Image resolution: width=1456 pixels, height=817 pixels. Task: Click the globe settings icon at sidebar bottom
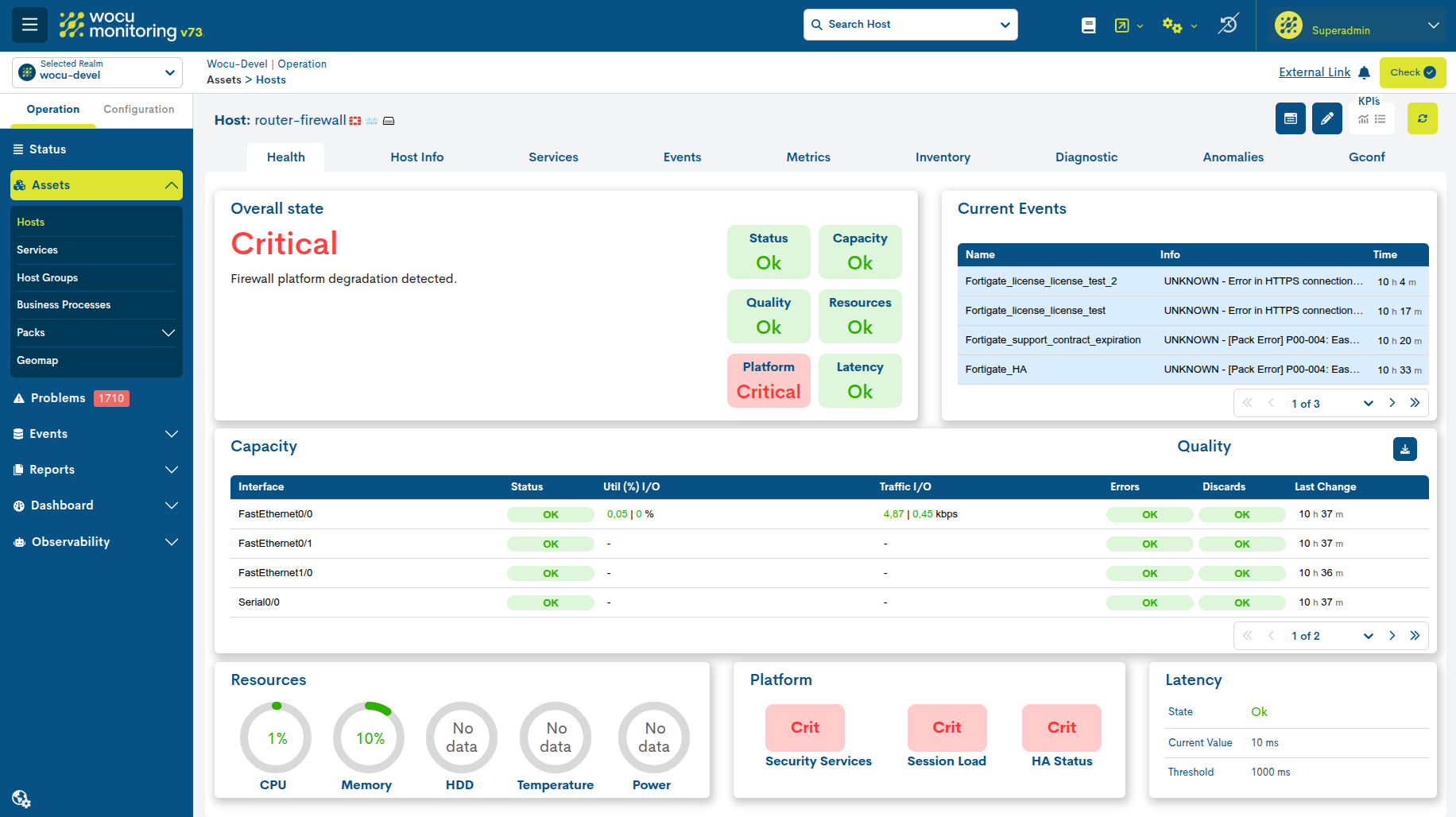21,799
